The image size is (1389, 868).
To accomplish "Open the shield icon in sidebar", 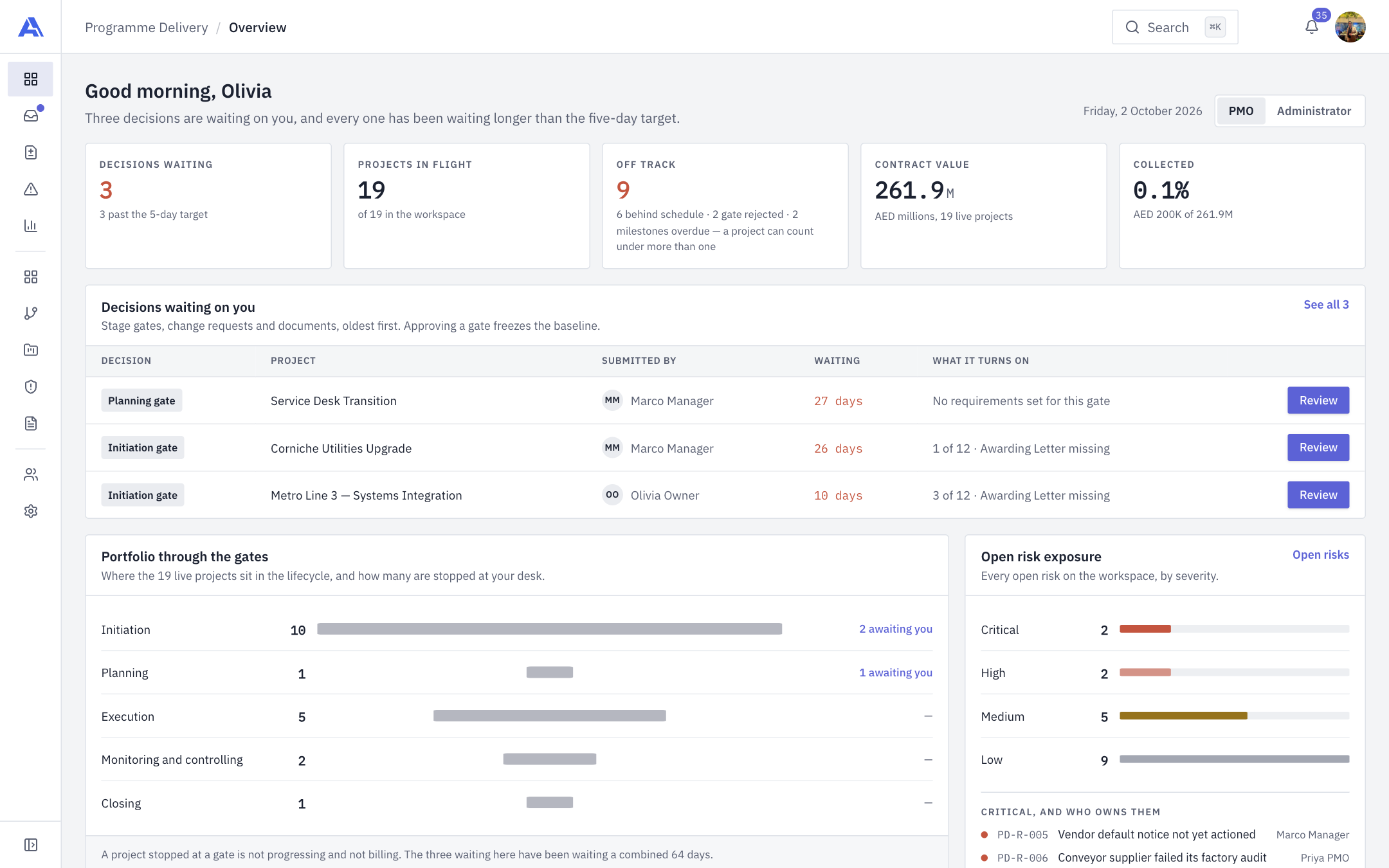I will click(x=30, y=386).
